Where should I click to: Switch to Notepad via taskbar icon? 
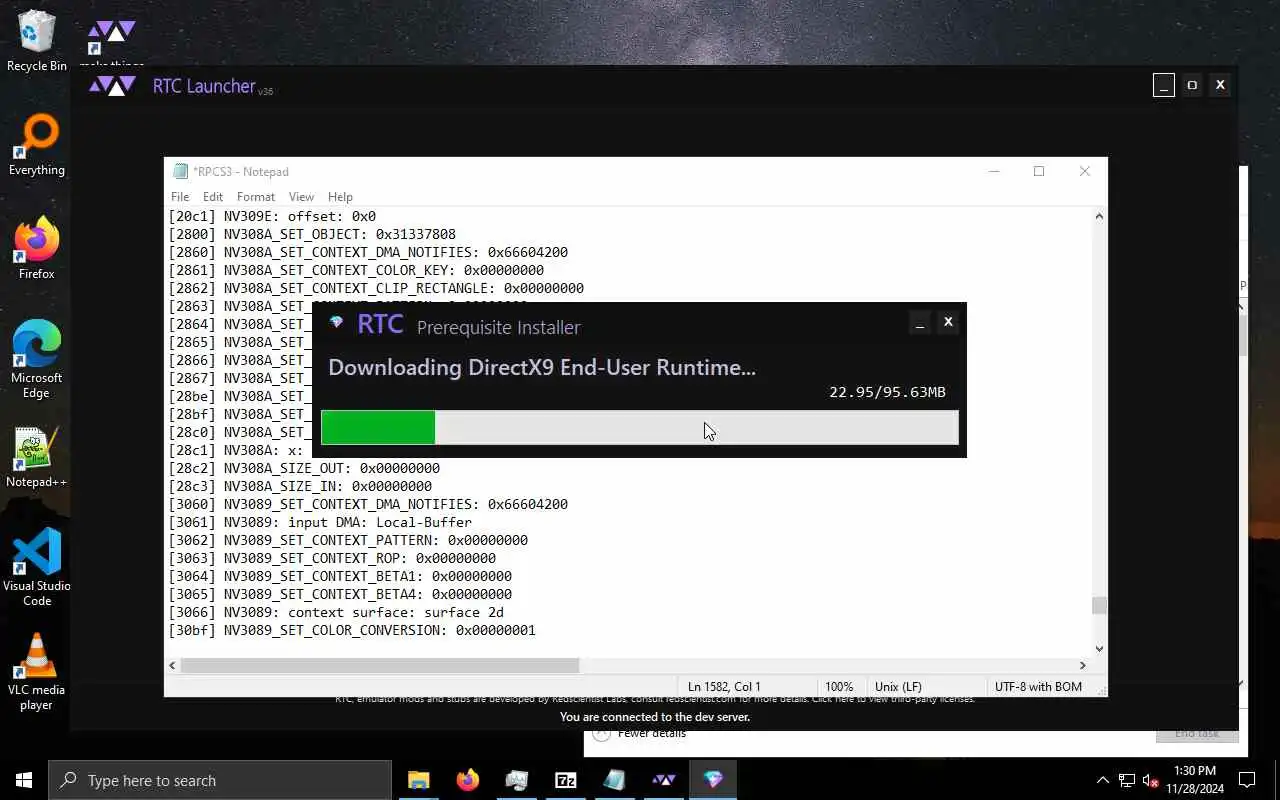[614, 780]
